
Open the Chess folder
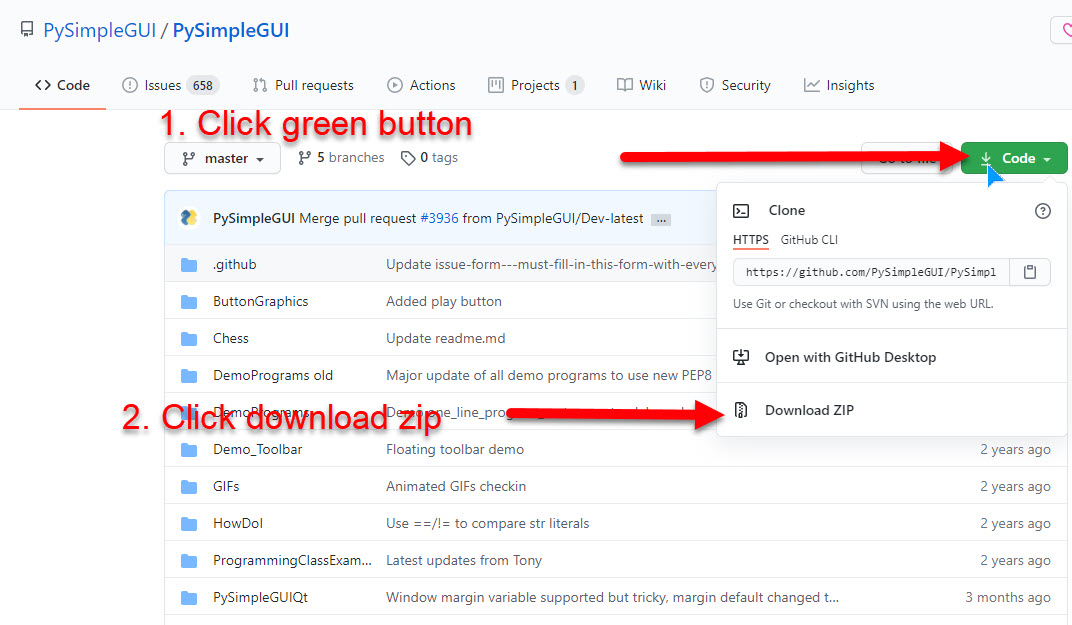tap(231, 338)
